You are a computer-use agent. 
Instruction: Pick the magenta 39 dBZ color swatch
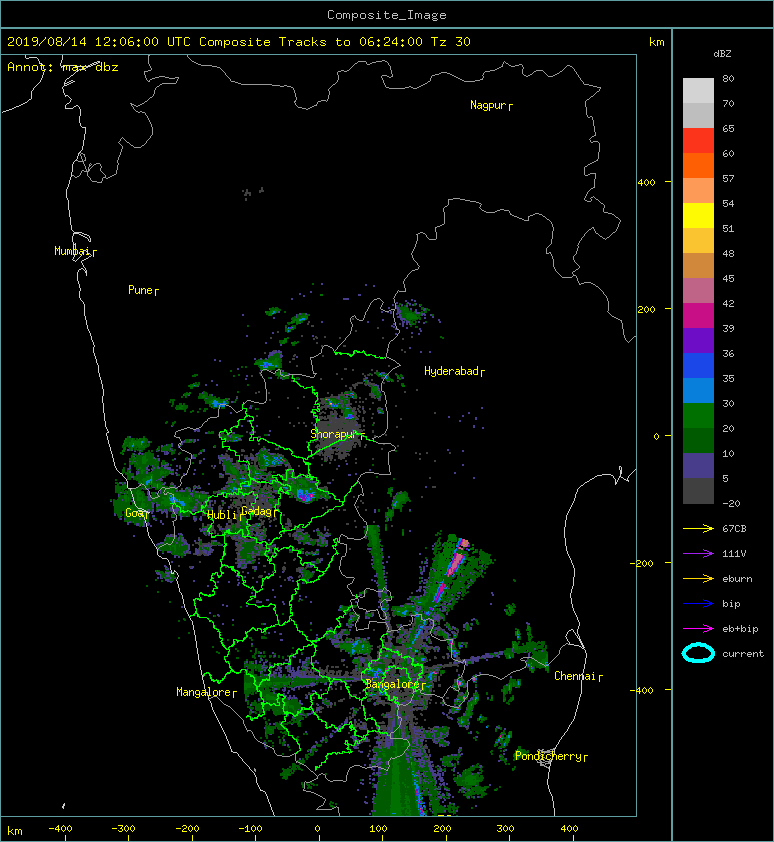(x=698, y=315)
